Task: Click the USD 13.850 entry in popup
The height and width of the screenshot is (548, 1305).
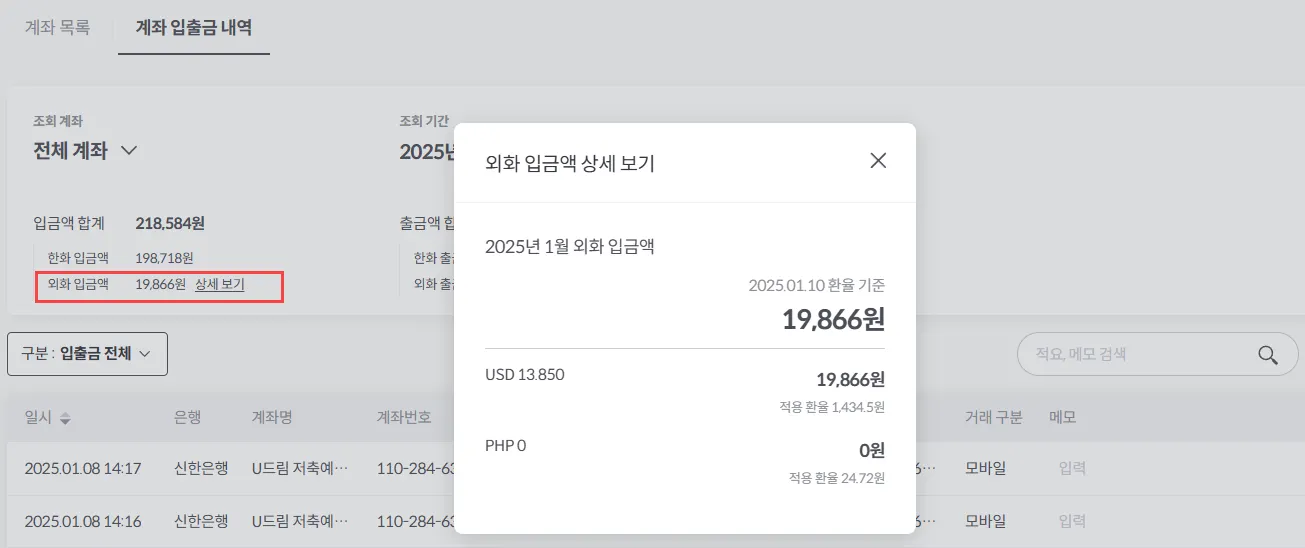Action: [524, 375]
